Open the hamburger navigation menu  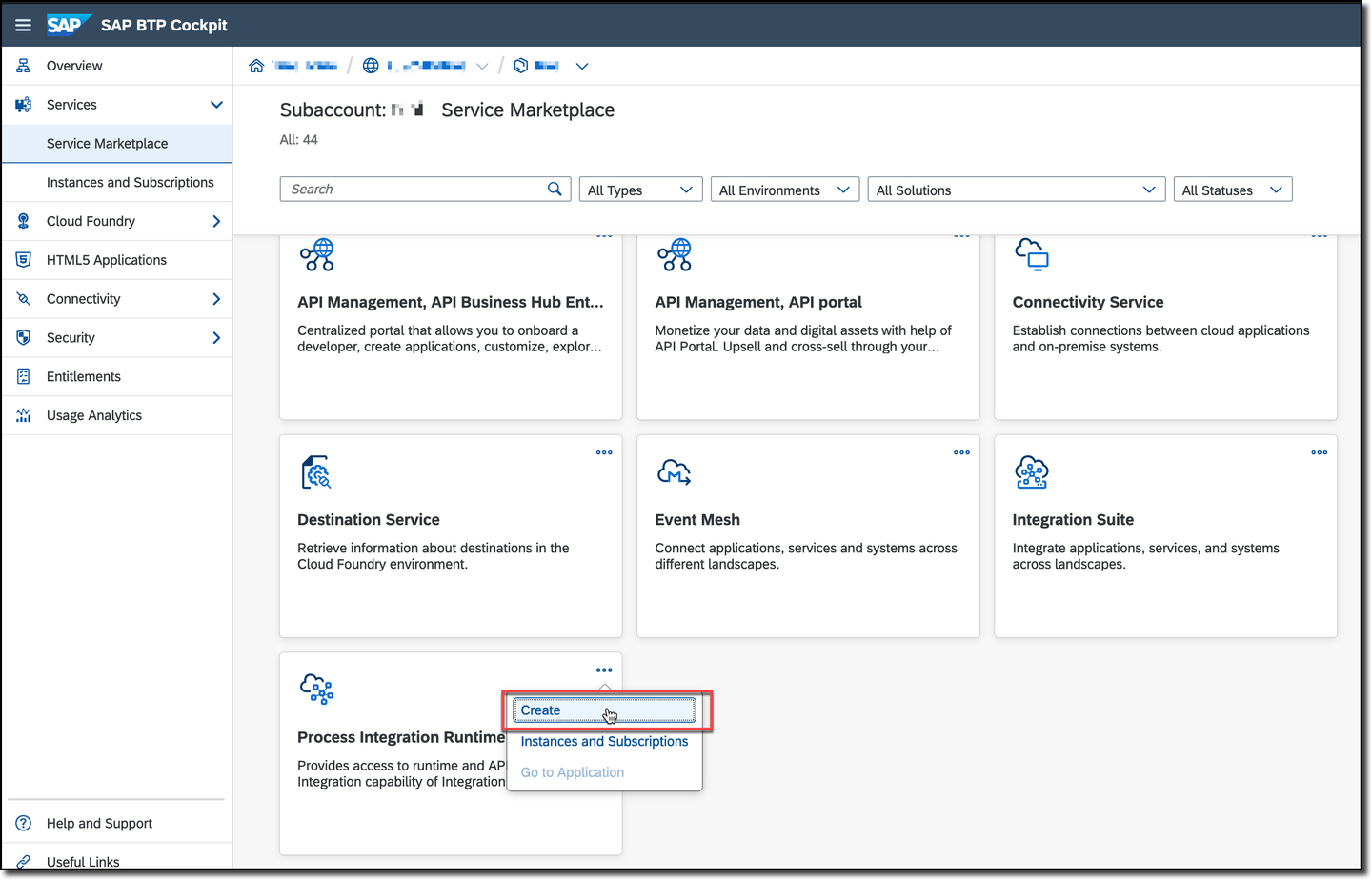24,25
